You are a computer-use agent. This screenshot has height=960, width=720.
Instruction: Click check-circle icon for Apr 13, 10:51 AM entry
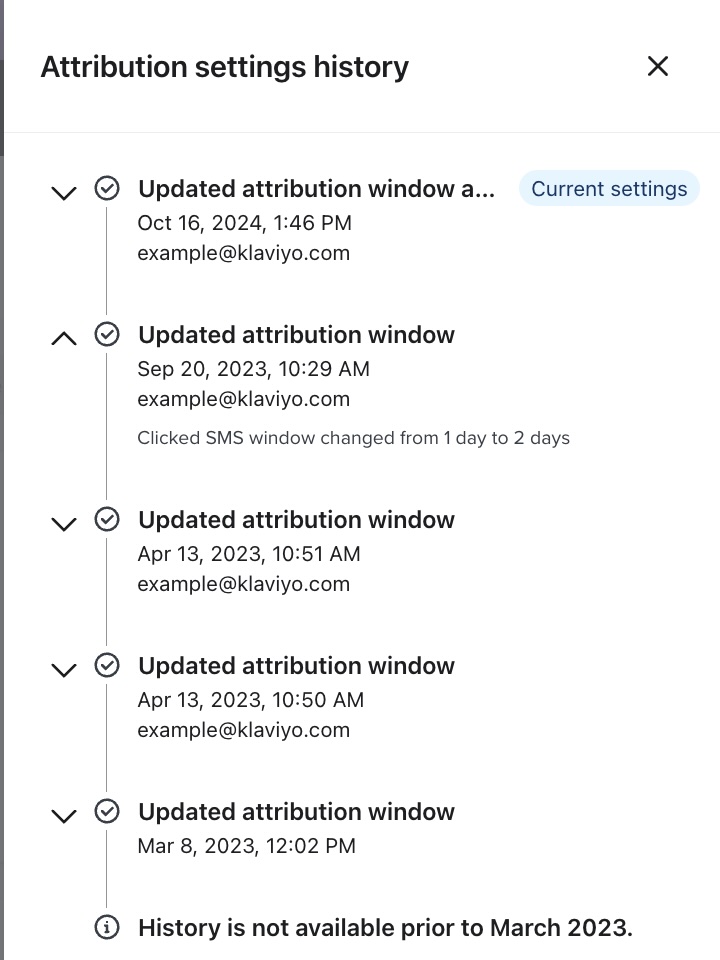[107, 519]
